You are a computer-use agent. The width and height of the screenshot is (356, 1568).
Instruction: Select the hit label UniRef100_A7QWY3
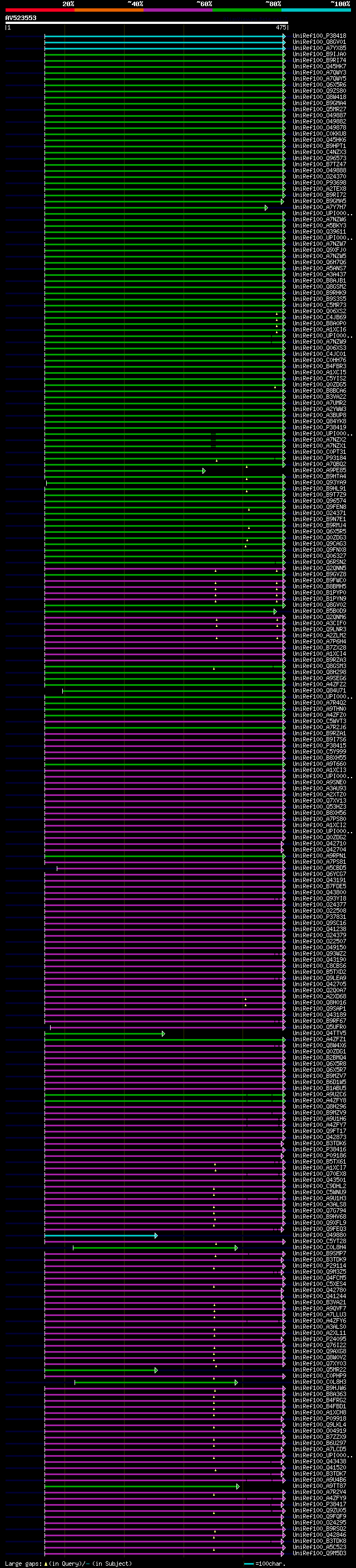click(319, 72)
